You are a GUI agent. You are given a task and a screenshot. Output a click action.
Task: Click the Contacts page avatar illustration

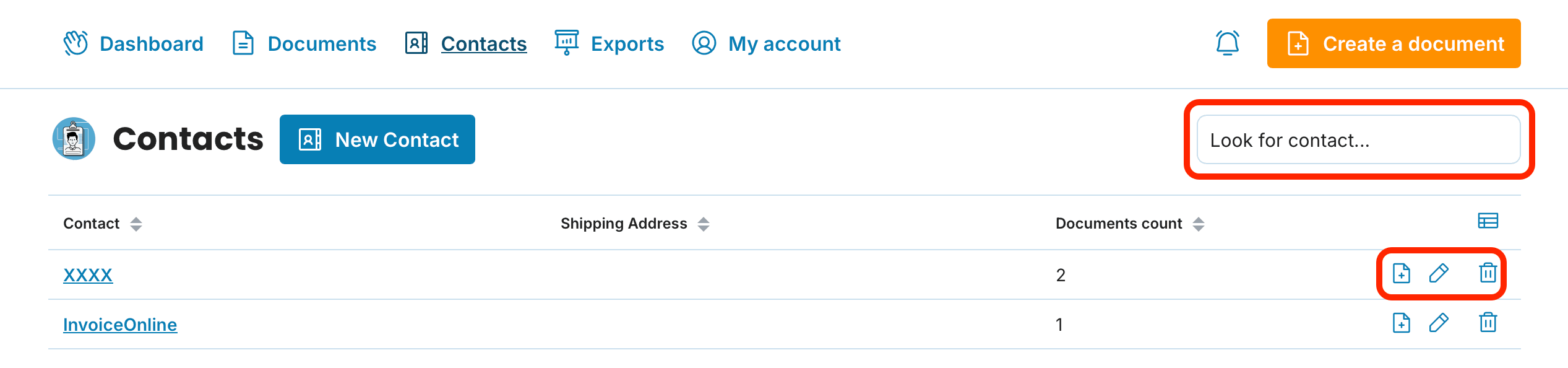74,139
